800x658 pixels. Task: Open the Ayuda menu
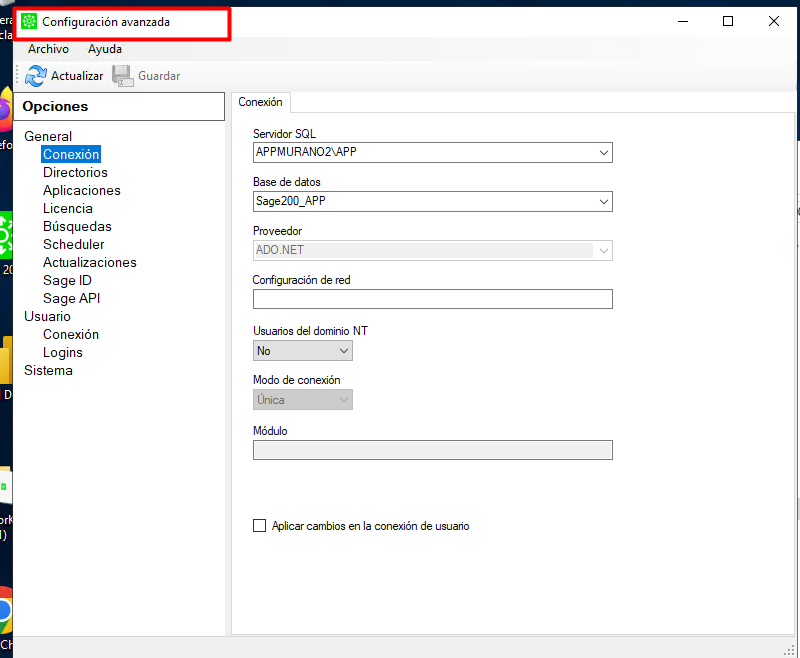[x=105, y=49]
